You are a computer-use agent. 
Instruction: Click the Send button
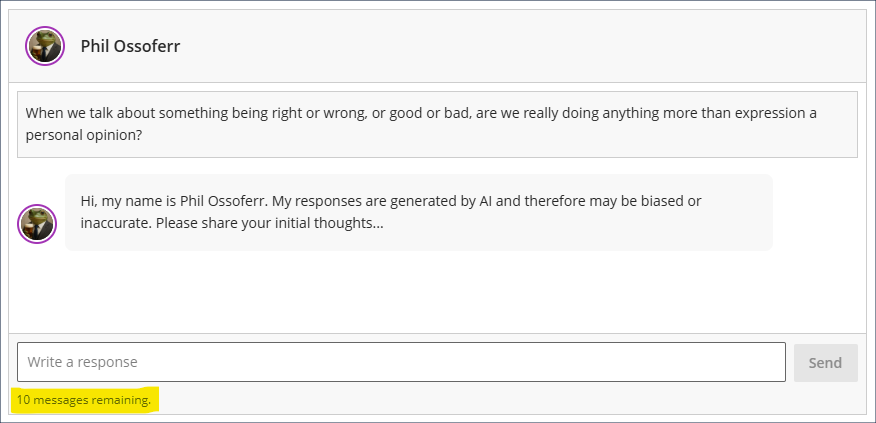pyautogui.click(x=825, y=363)
